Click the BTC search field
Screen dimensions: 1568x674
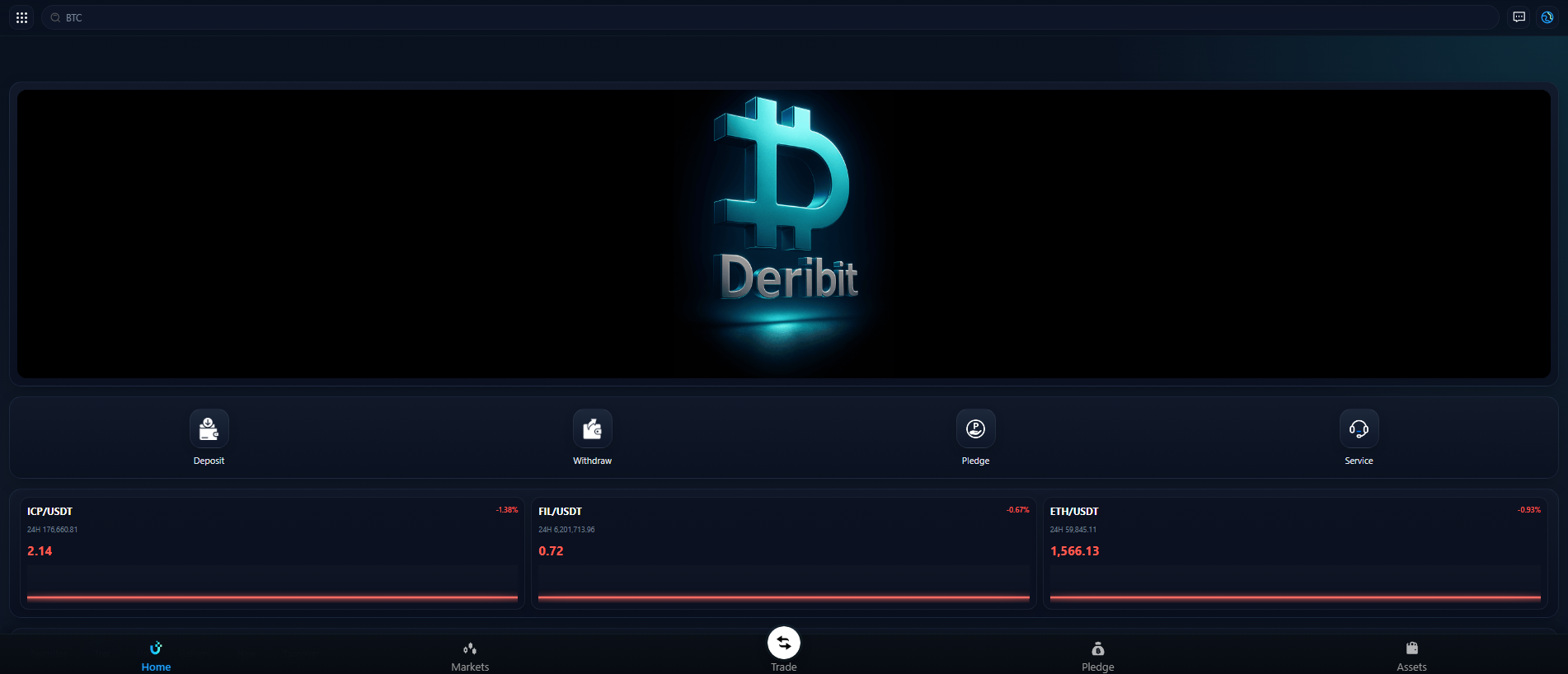[770, 17]
